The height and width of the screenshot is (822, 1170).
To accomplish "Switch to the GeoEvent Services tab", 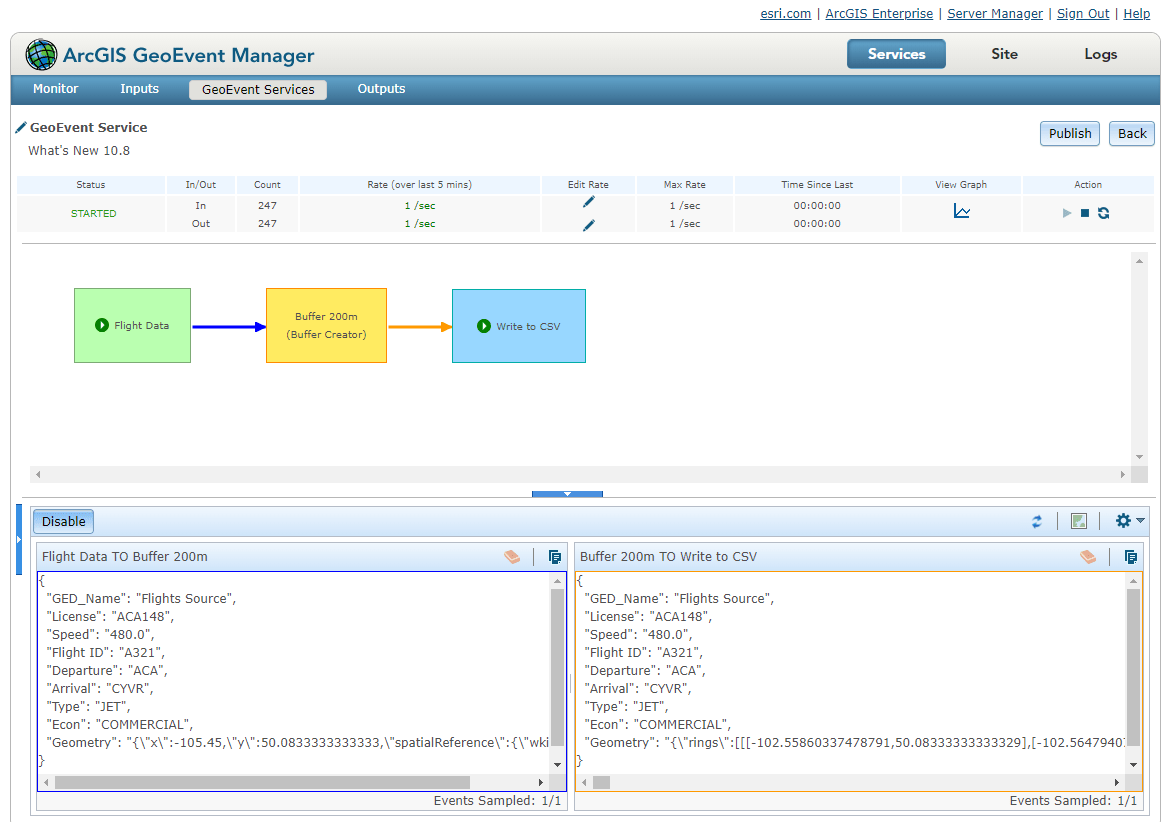I will (x=258, y=90).
